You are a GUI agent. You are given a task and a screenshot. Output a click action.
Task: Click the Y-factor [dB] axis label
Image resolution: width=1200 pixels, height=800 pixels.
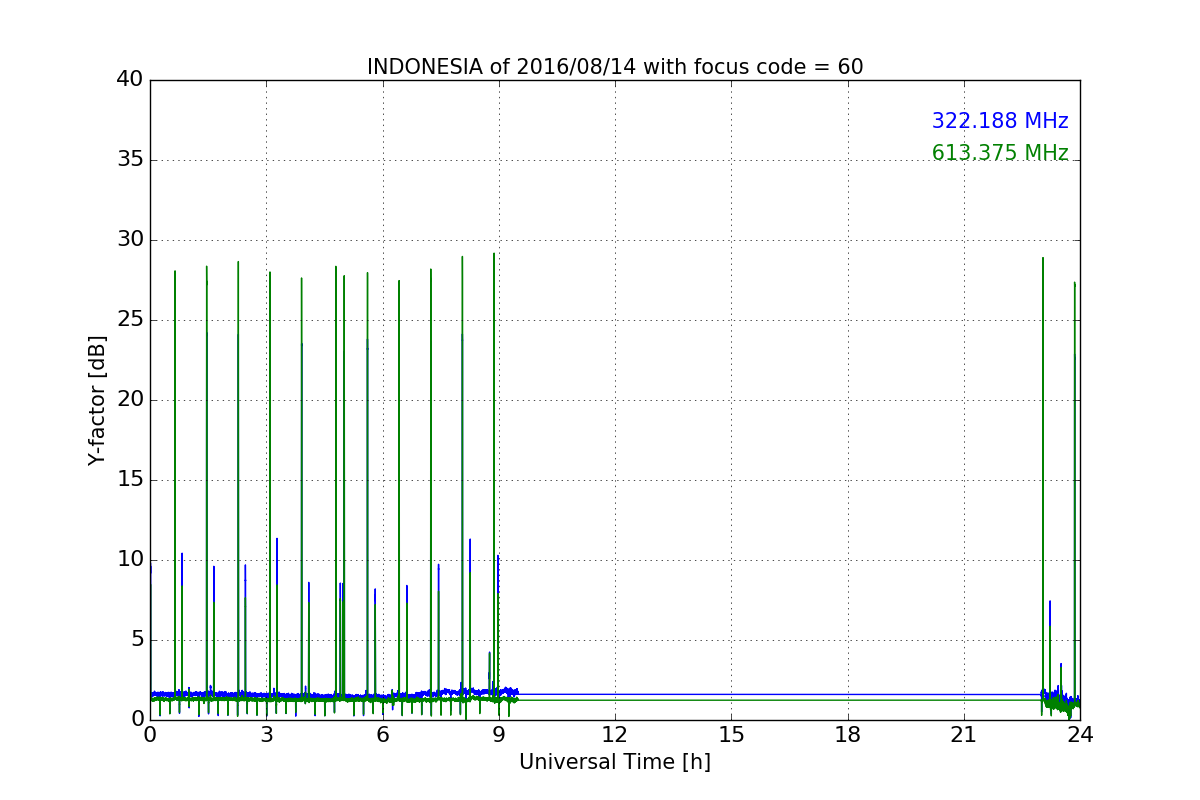97,400
